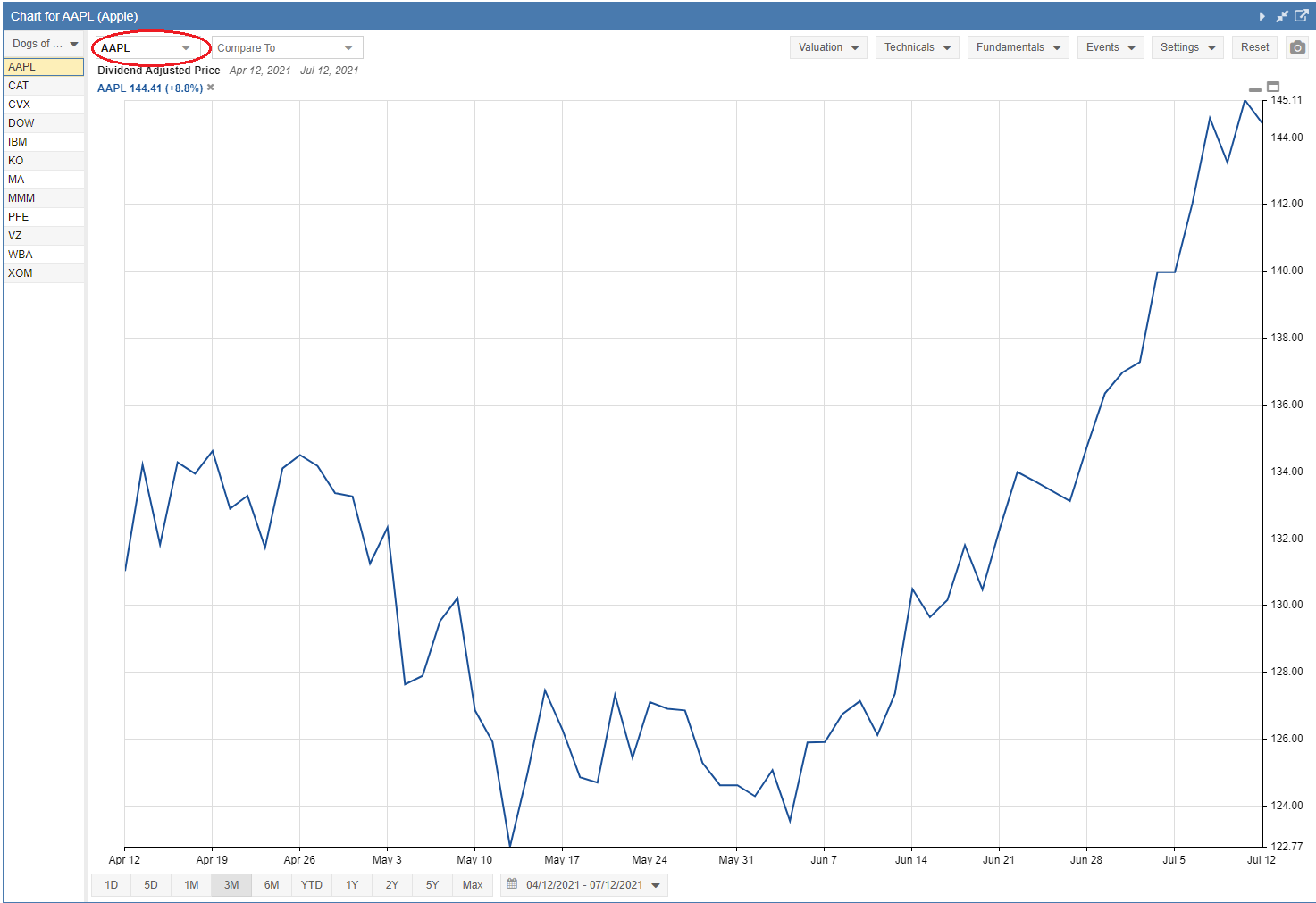Expand the Dogs of watchlist dropdown
1316x903 pixels.
point(45,44)
